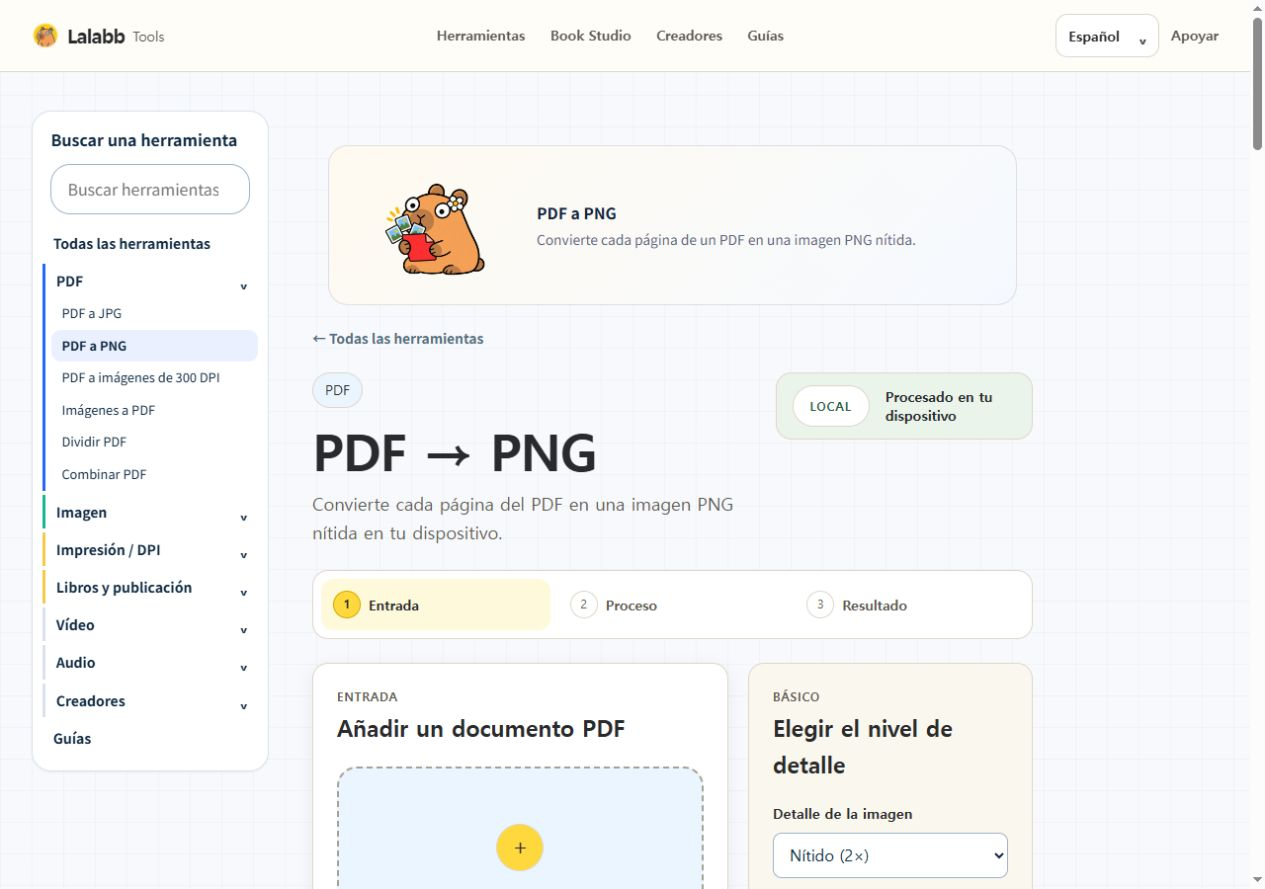Click the PDF drop zone area
The width and height of the screenshot is (1265, 889).
point(520,828)
